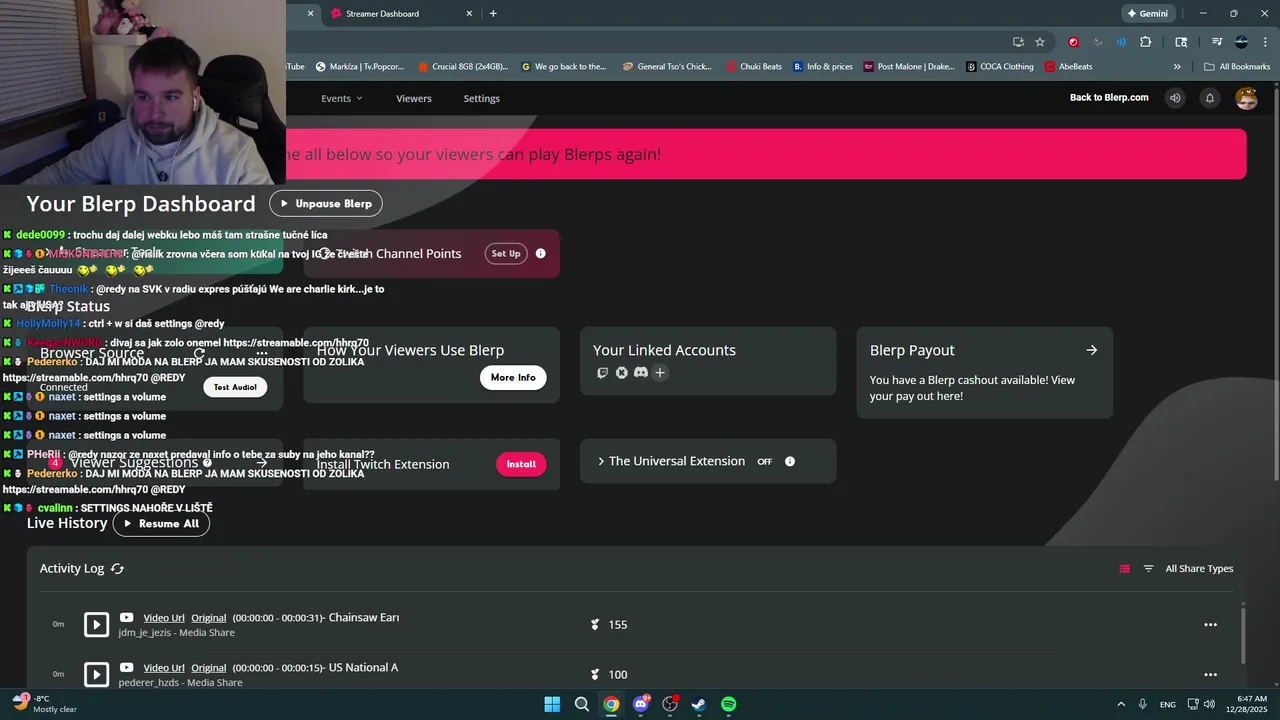1280x720 pixels.
Task: Open Chrome three-dot menu
Action: [x=1265, y=42]
